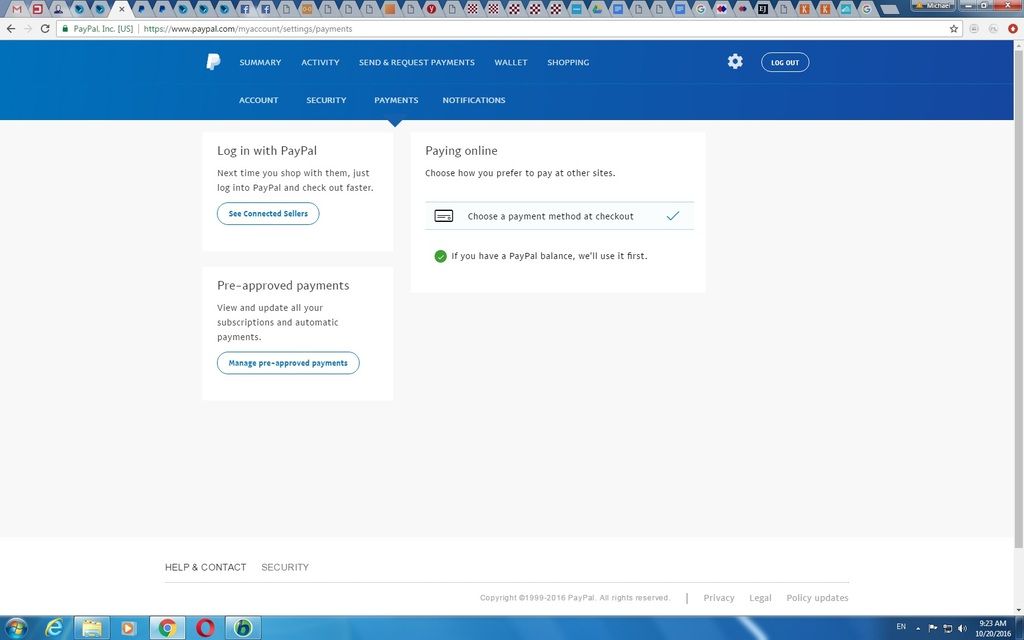Click the 'Log in with PayPal' heading
The width and height of the screenshot is (1024, 640).
pos(267,151)
